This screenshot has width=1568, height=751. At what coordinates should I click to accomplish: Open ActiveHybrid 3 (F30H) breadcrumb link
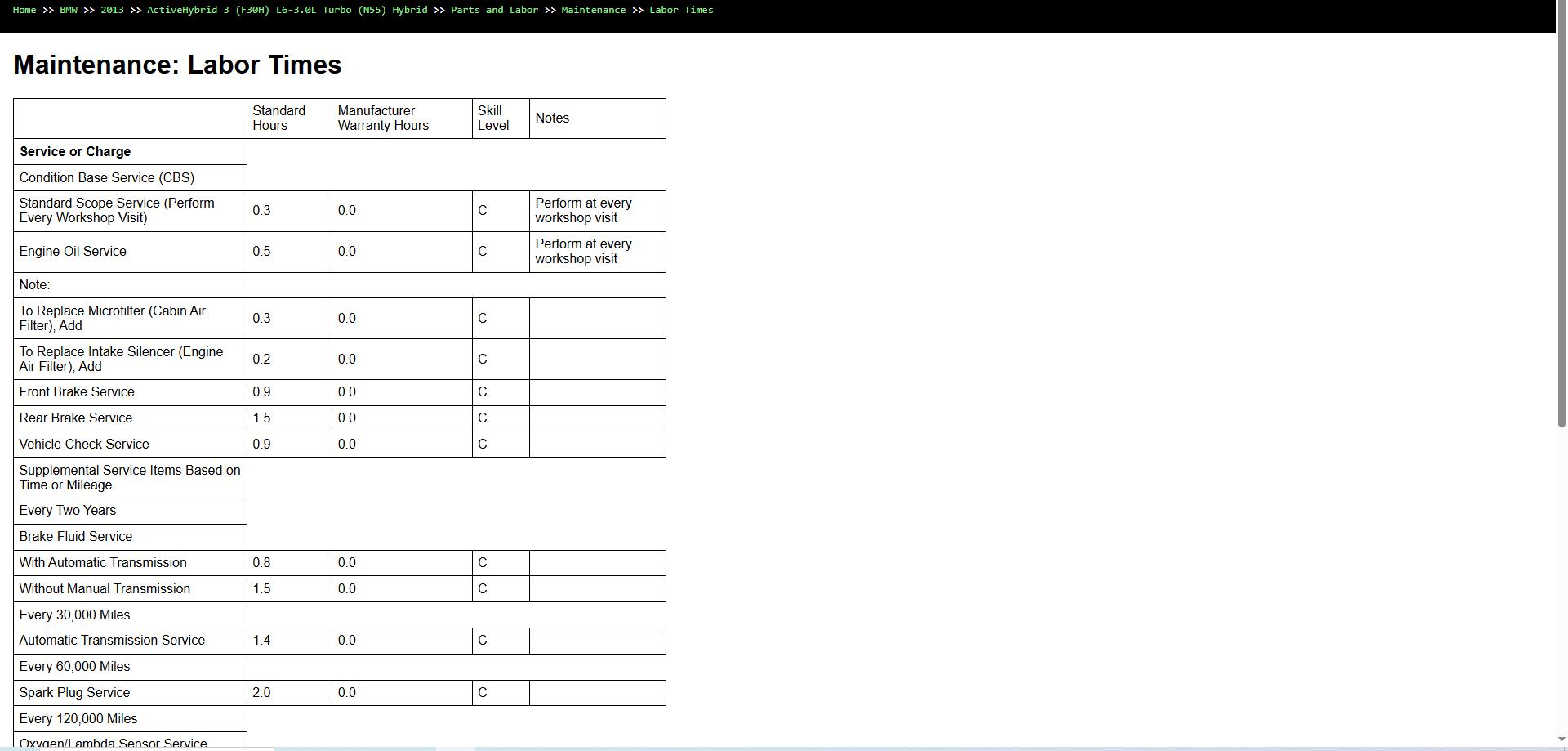(287, 10)
